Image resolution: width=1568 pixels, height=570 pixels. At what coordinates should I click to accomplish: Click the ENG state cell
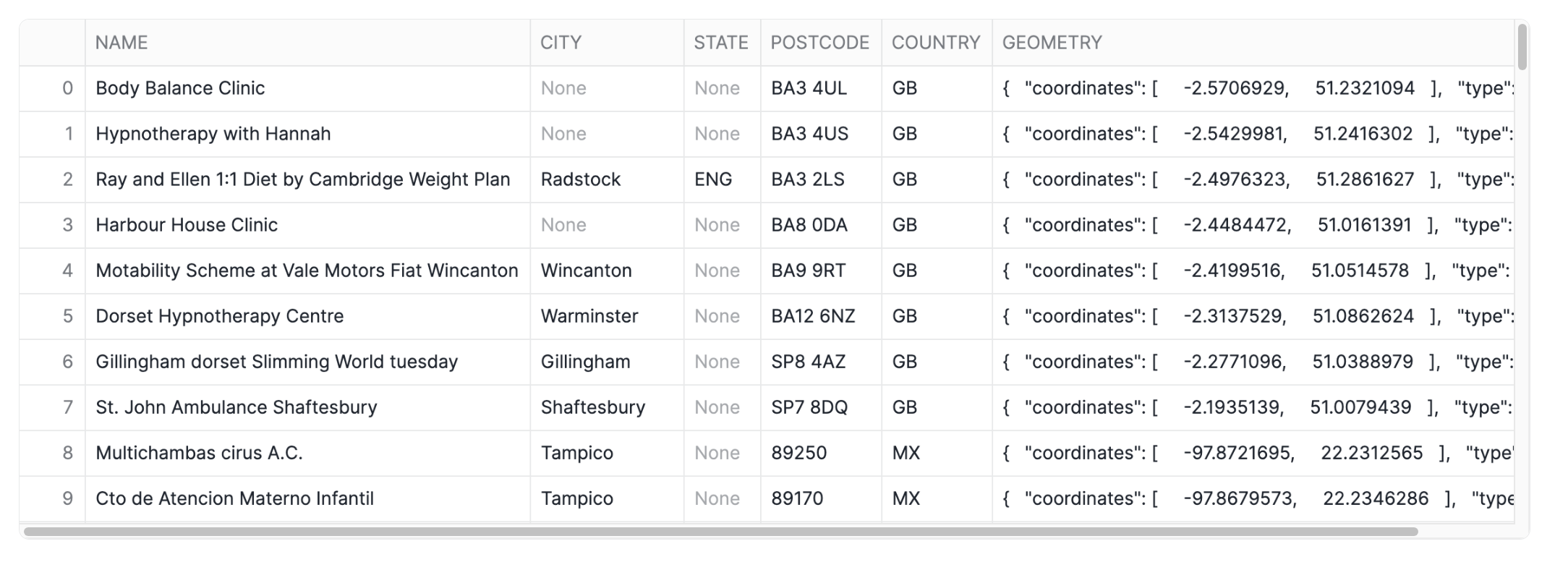[x=713, y=179]
